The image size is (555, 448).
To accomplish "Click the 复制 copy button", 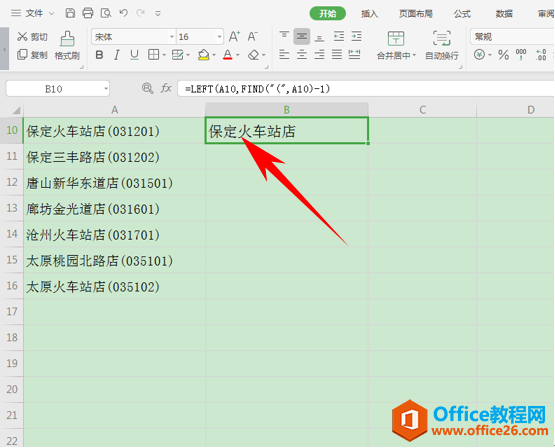I will click(x=32, y=55).
